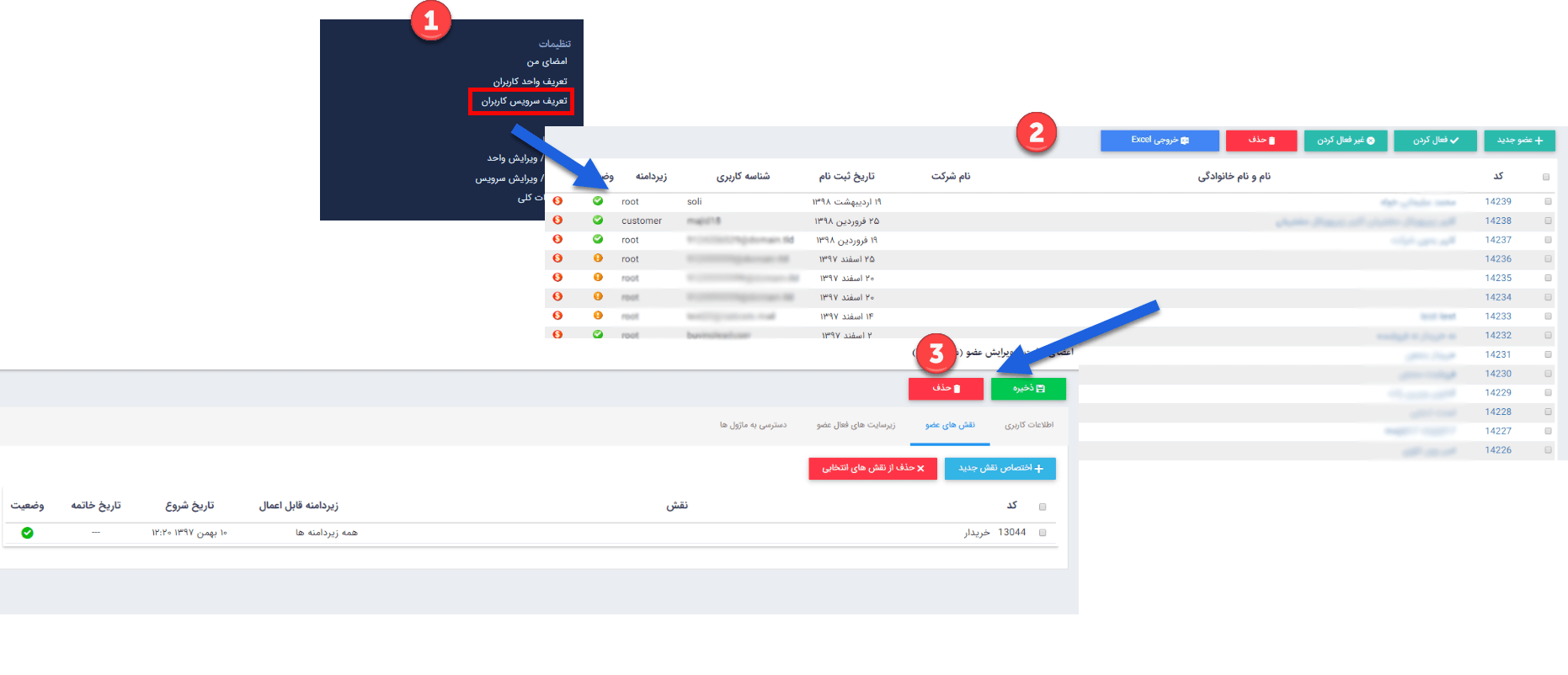Click the حذف از نقش های انتخابی button
This screenshot has width=1568, height=675.
(873, 469)
